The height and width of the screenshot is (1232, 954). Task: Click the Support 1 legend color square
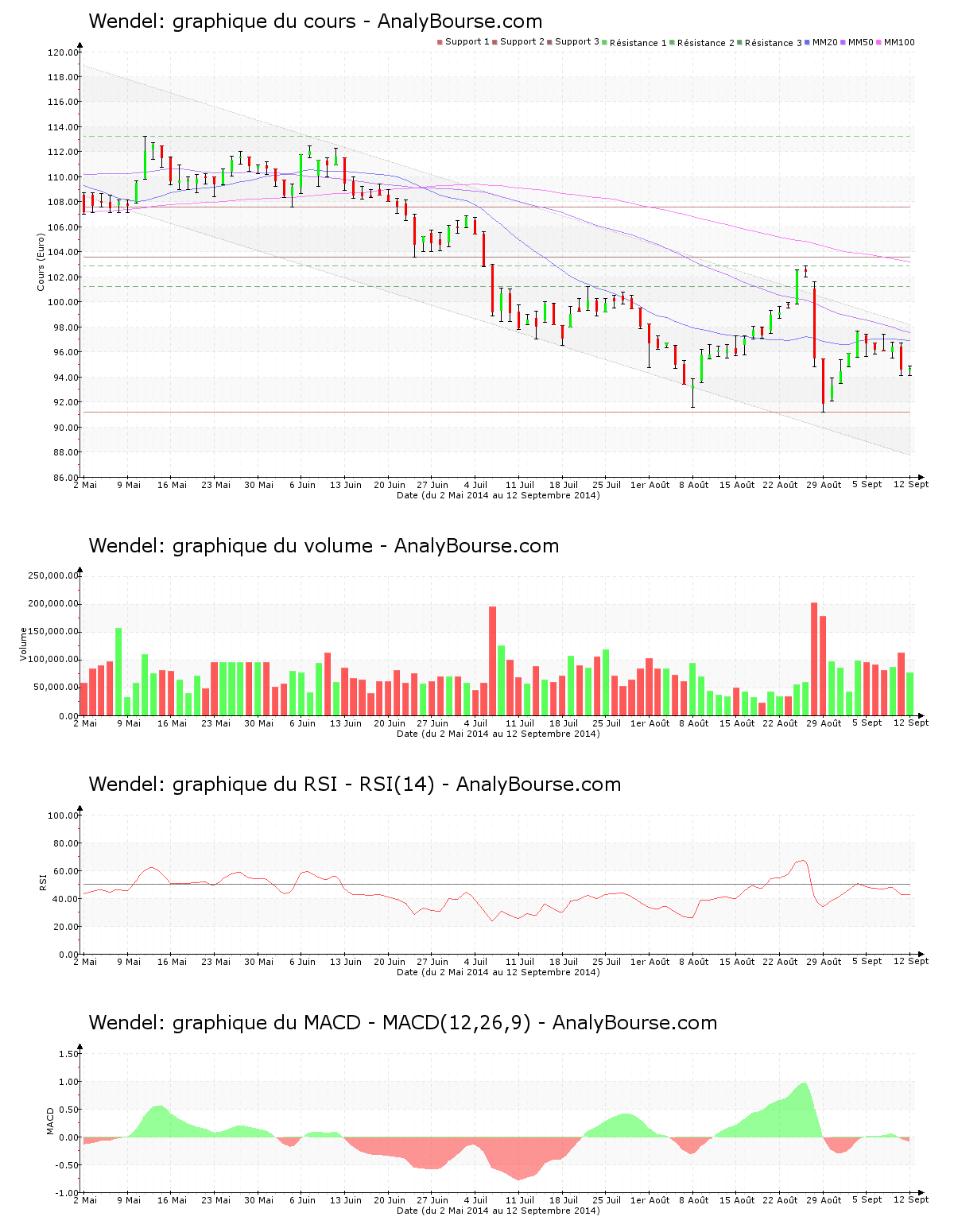(x=440, y=42)
